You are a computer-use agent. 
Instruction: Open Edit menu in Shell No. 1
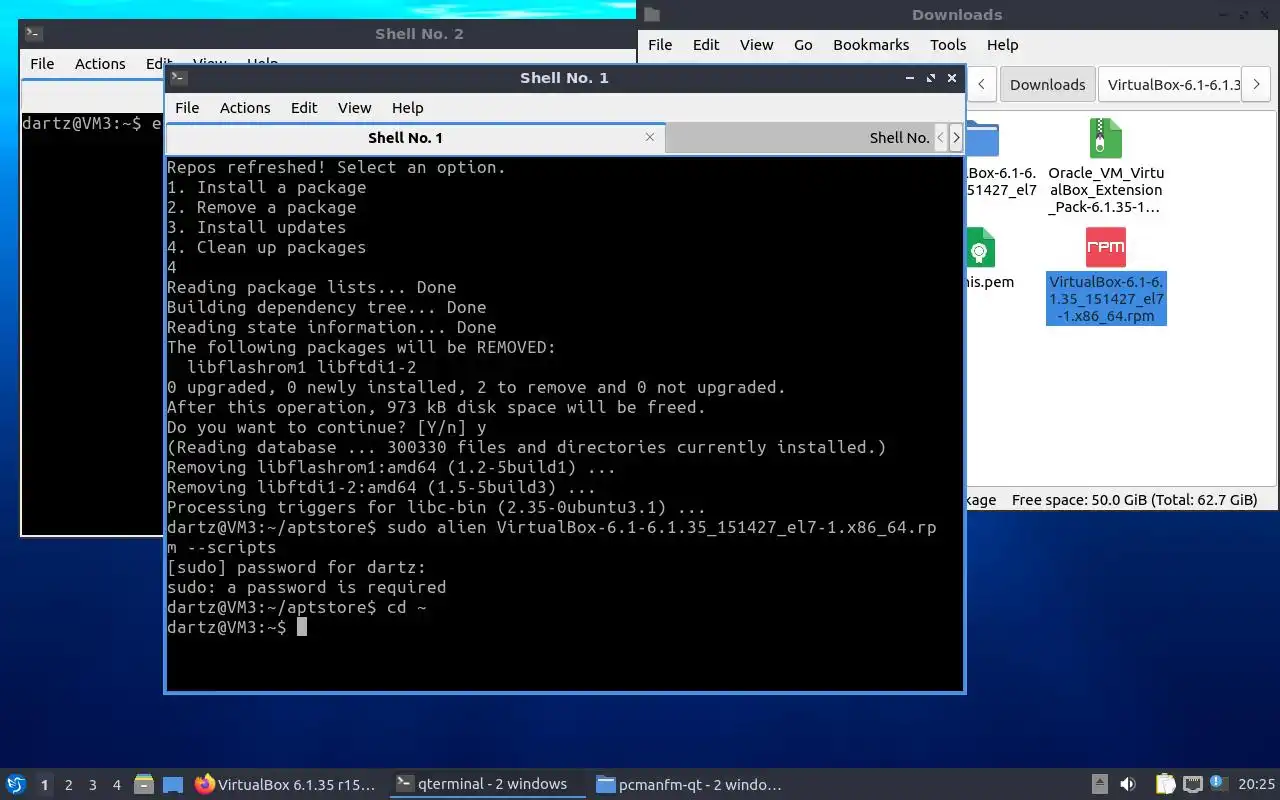coord(304,108)
